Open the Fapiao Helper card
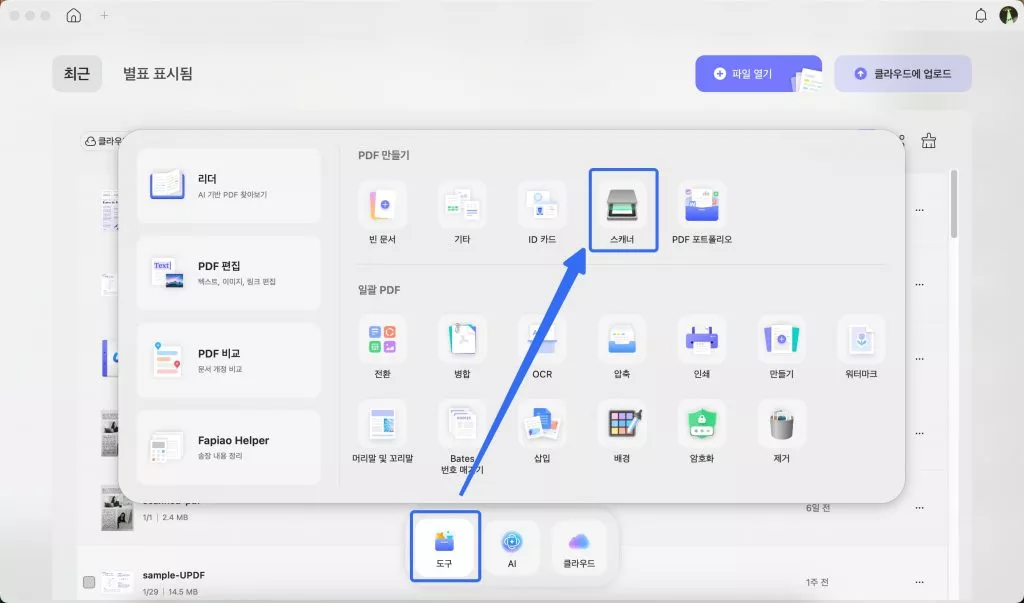The image size is (1024, 603). click(229, 448)
